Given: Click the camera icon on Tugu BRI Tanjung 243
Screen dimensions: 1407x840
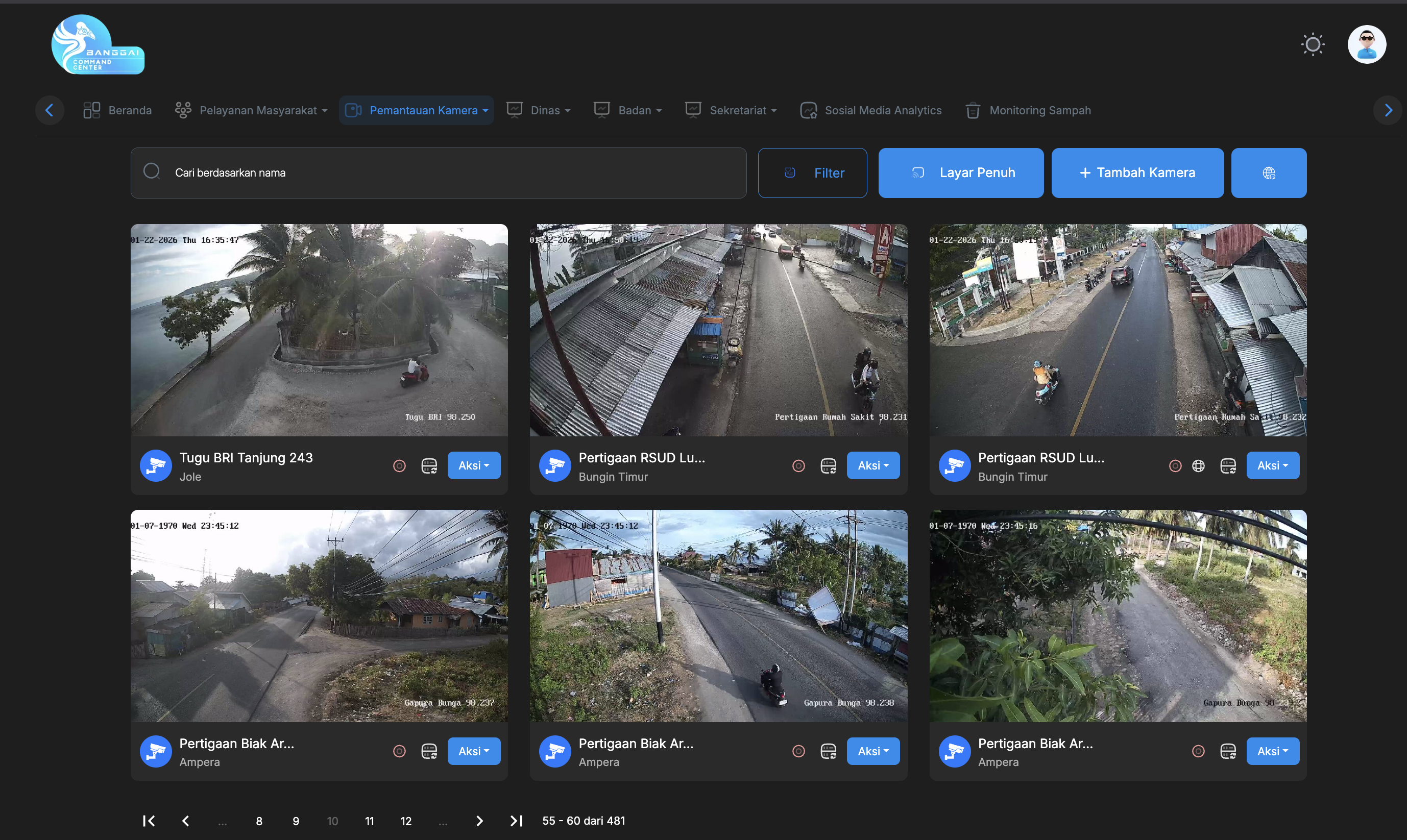Looking at the screenshot, I should pyautogui.click(x=156, y=465).
